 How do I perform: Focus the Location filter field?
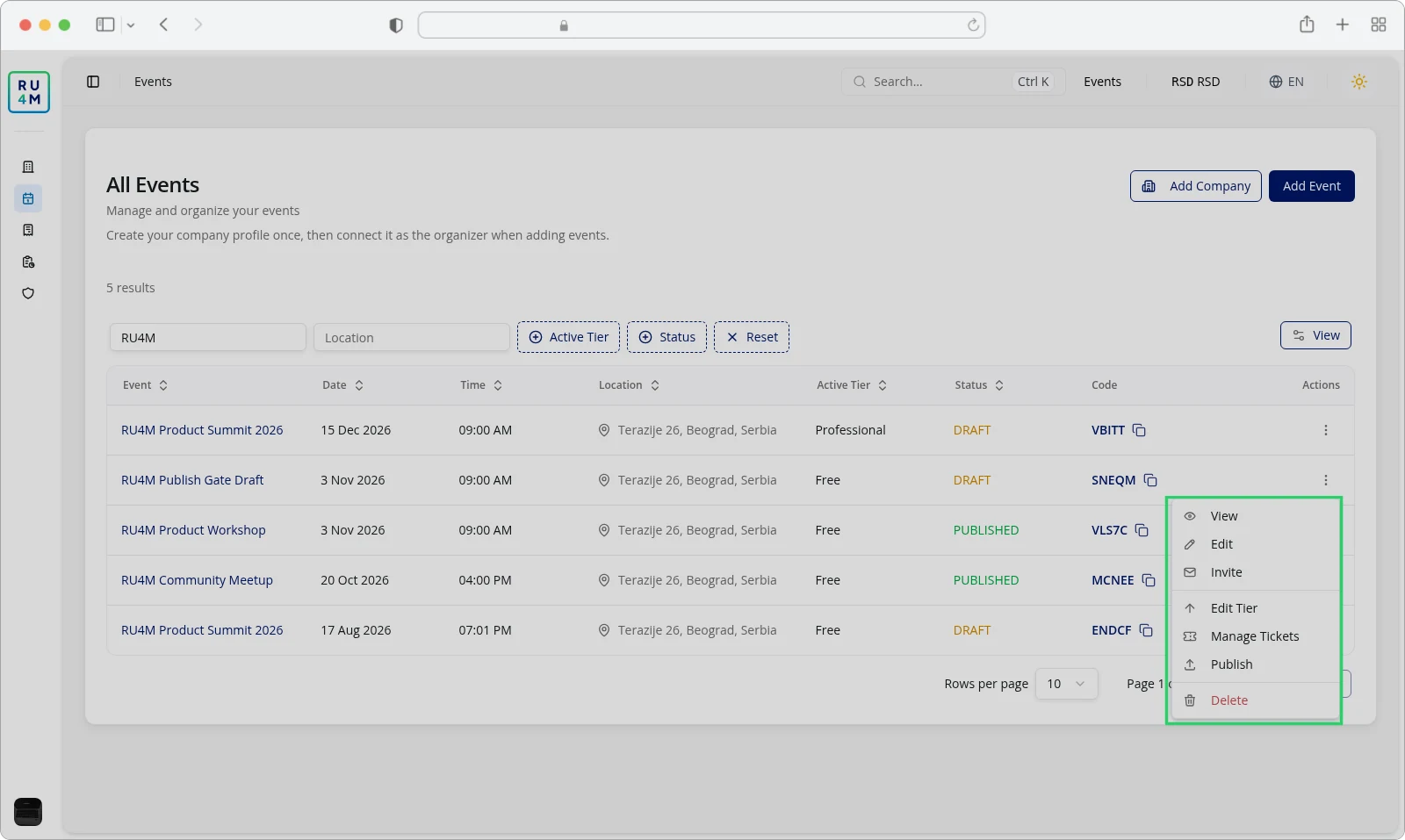[412, 337]
